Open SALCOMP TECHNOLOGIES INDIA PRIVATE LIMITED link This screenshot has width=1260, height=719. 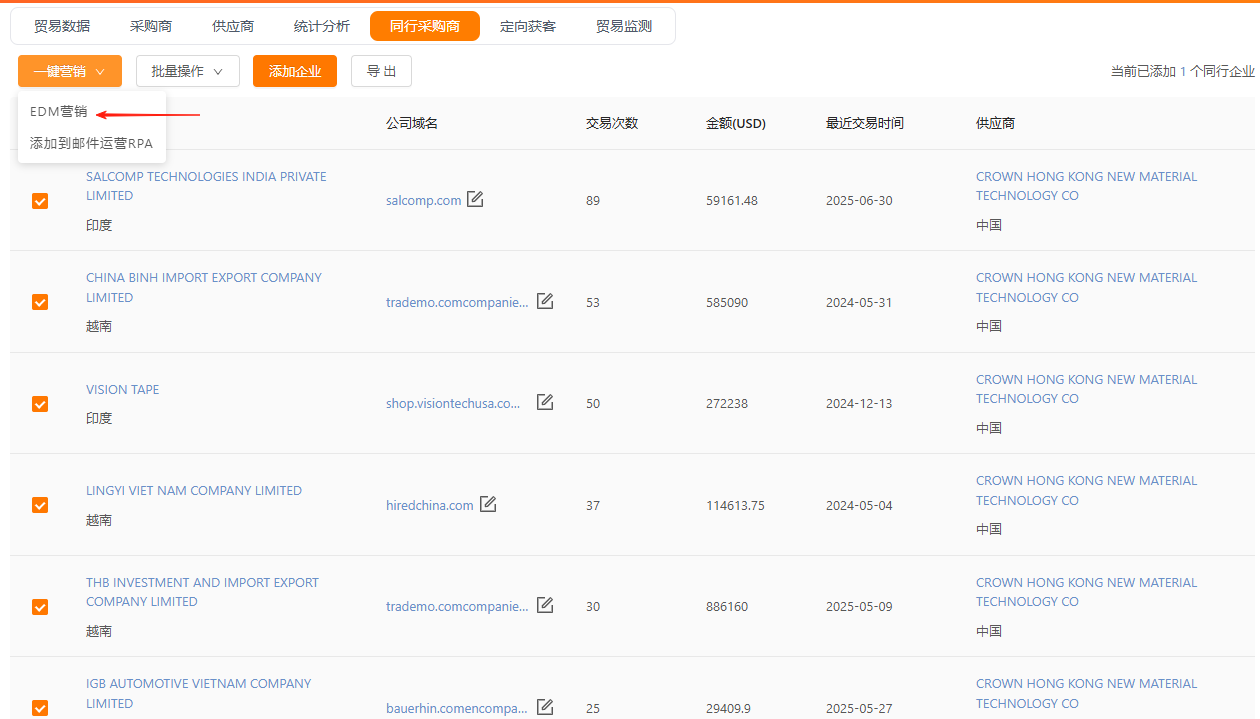point(206,186)
